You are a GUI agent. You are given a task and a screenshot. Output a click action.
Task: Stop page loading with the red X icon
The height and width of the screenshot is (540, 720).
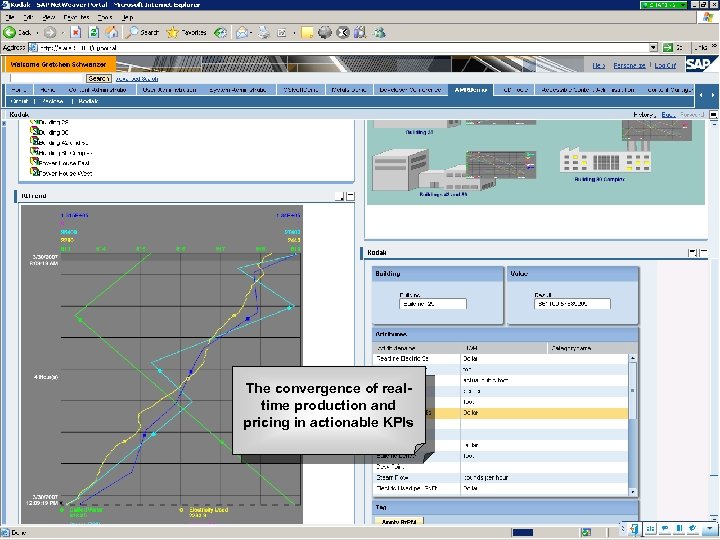click(76, 32)
